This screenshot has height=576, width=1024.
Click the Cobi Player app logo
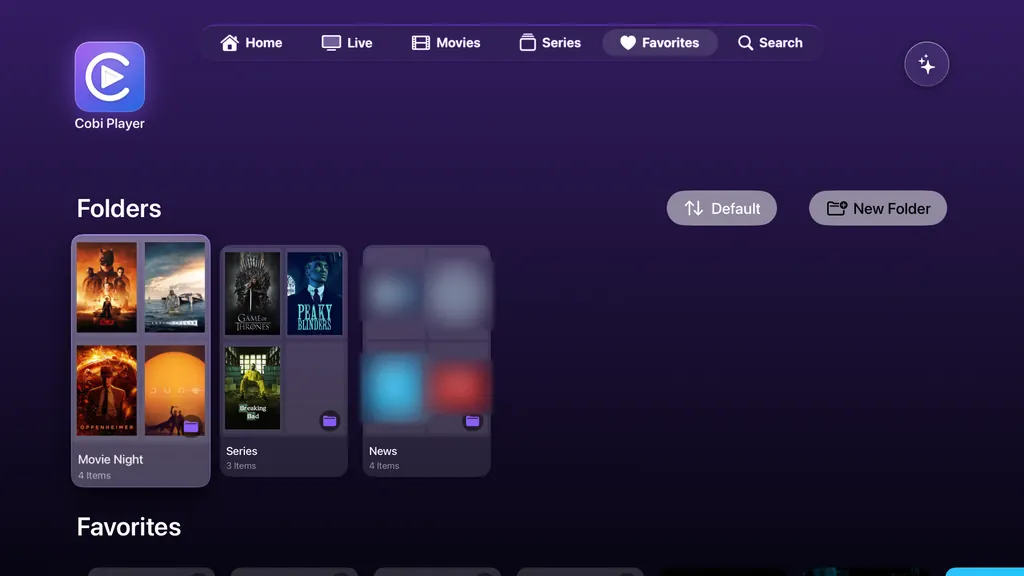(110, 77)
